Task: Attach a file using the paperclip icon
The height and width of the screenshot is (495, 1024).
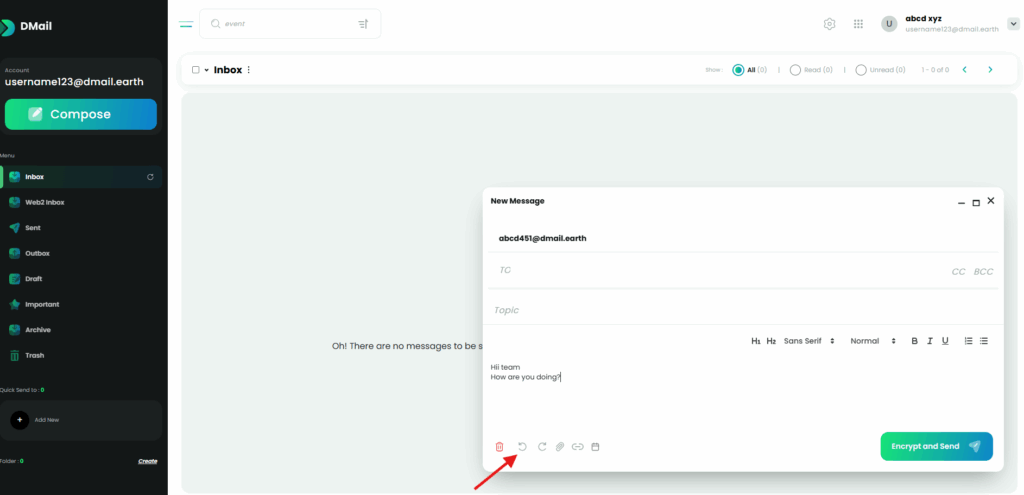Action: pyautogui.click(x=560, y=446)
